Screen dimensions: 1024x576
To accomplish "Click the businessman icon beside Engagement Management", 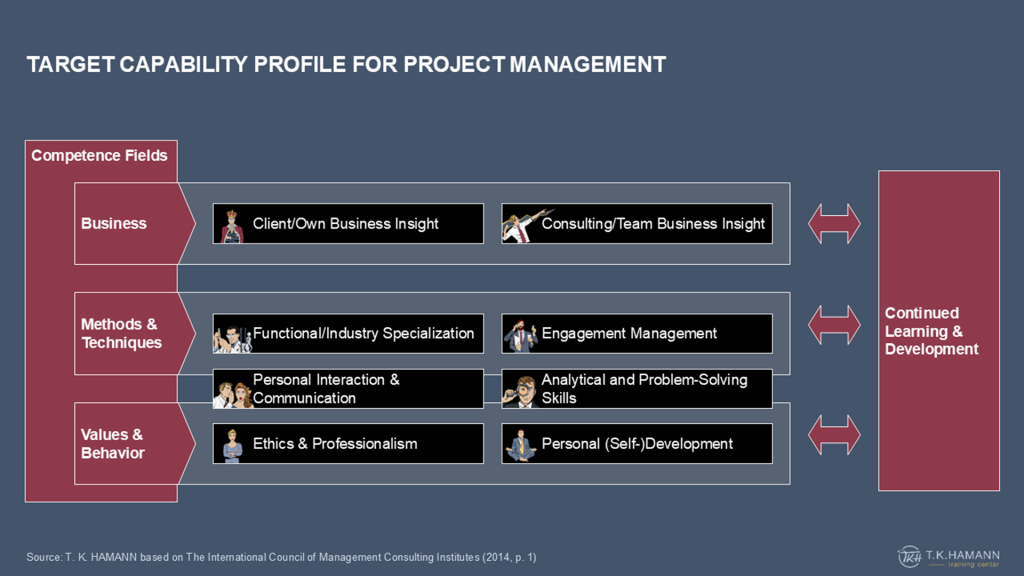I will [x=520, y=335].
